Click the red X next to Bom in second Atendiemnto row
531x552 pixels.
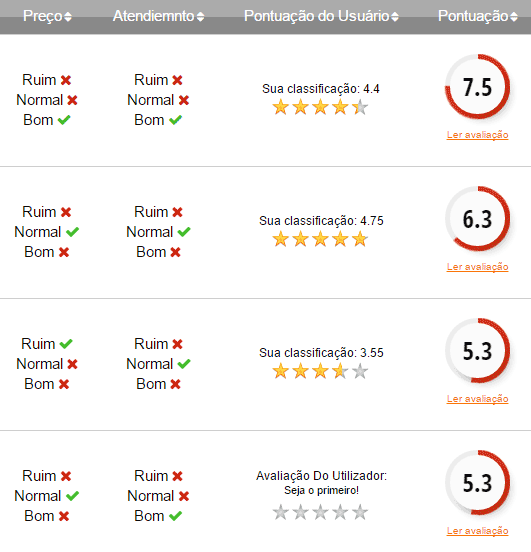[175, 252]
